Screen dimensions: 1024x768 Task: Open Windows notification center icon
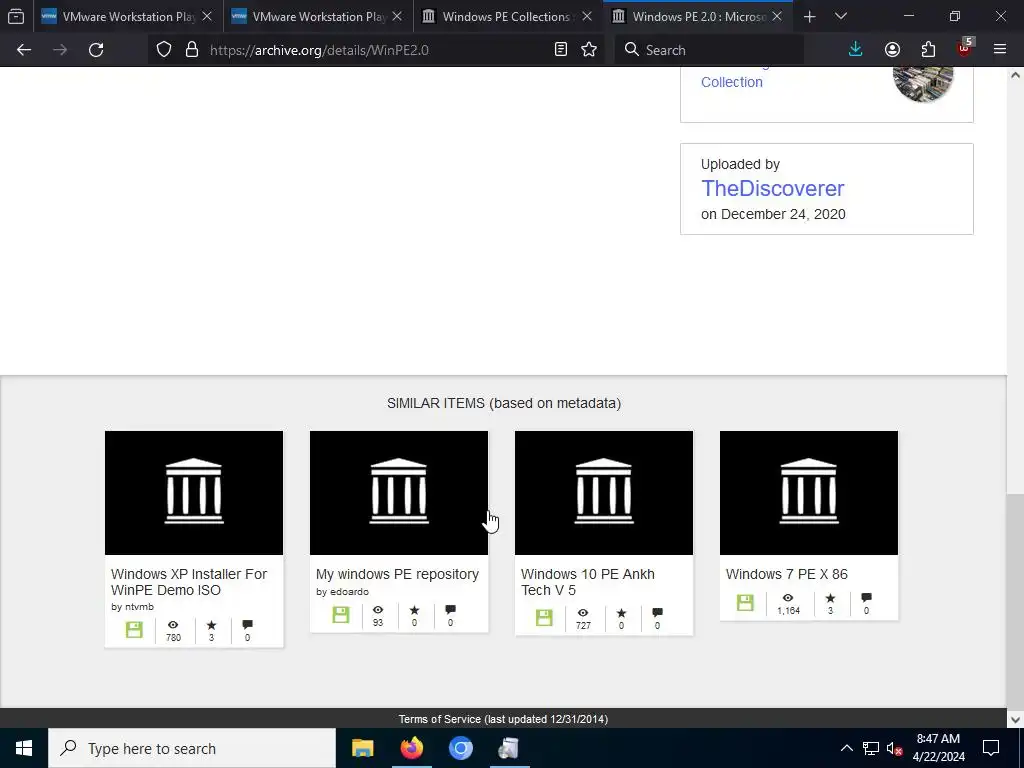pyautogui.click(x=991, y=748)
